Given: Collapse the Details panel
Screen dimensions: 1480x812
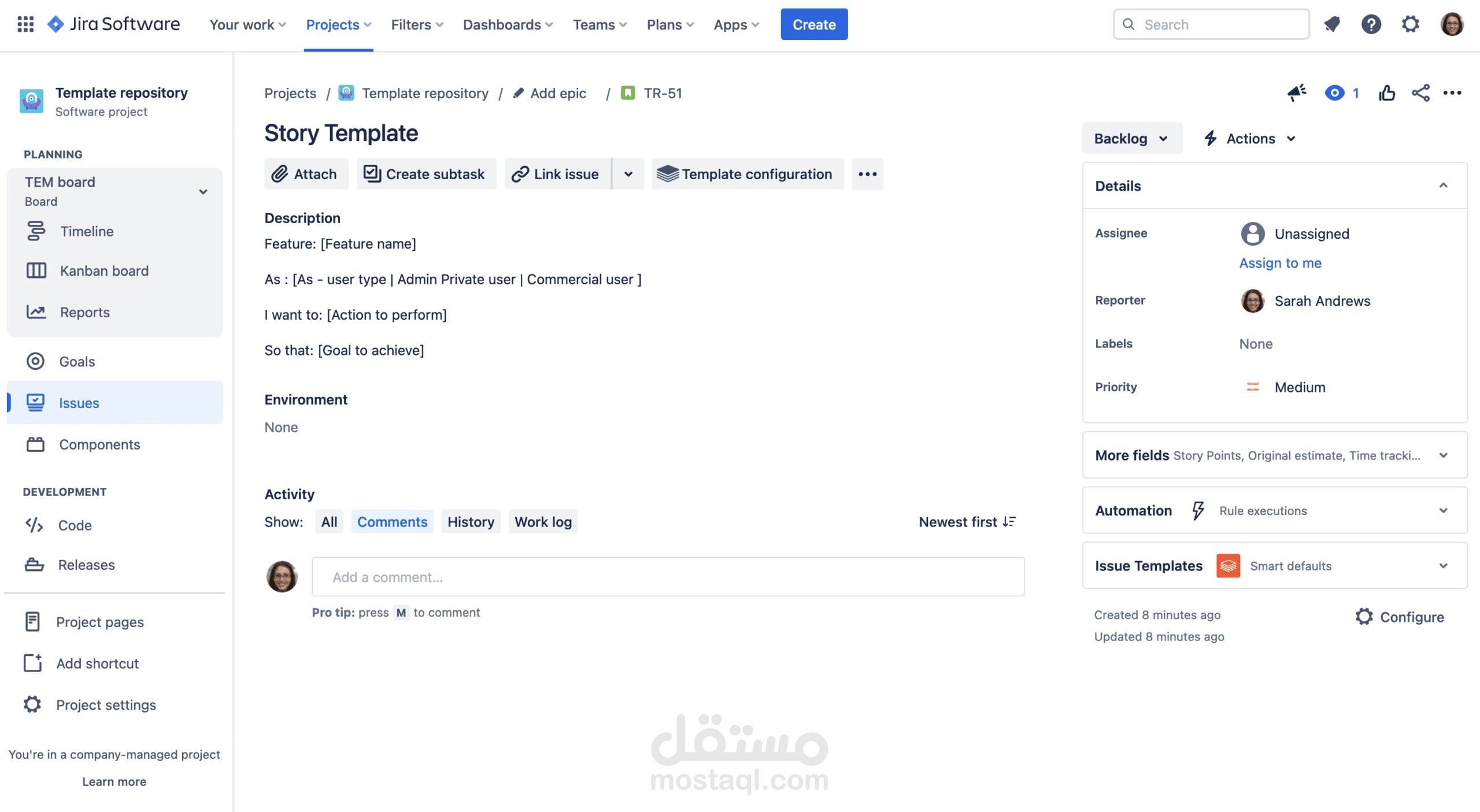Looking at the screenshot, I should (1442, 186).
